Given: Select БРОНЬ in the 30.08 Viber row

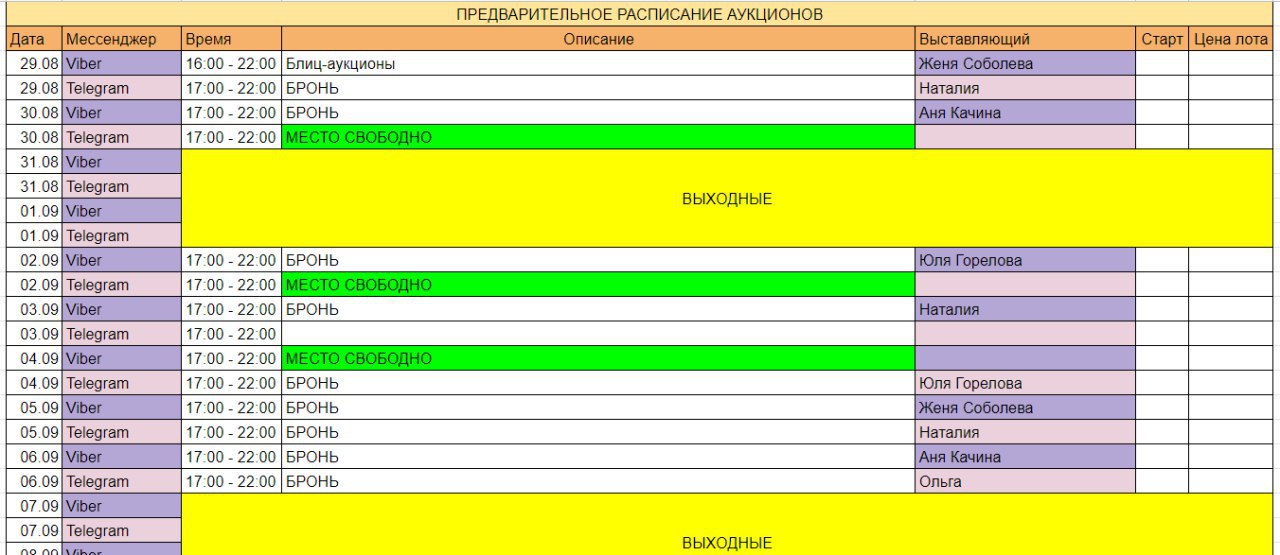Looking at the screenshot, I should point(598,113).
